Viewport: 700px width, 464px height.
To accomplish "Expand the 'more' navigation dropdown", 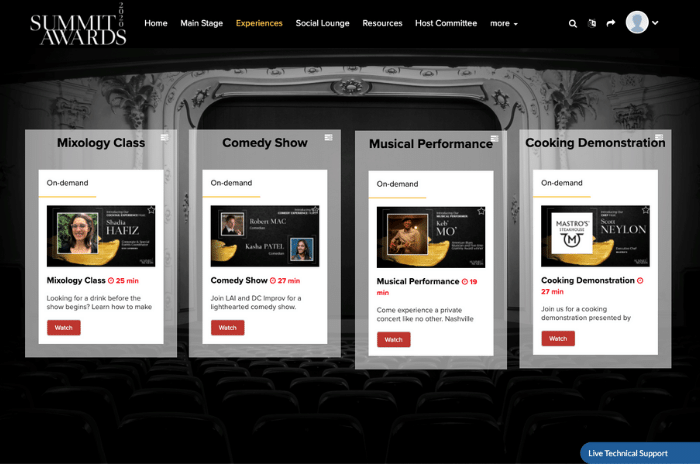I will point(503,23).
